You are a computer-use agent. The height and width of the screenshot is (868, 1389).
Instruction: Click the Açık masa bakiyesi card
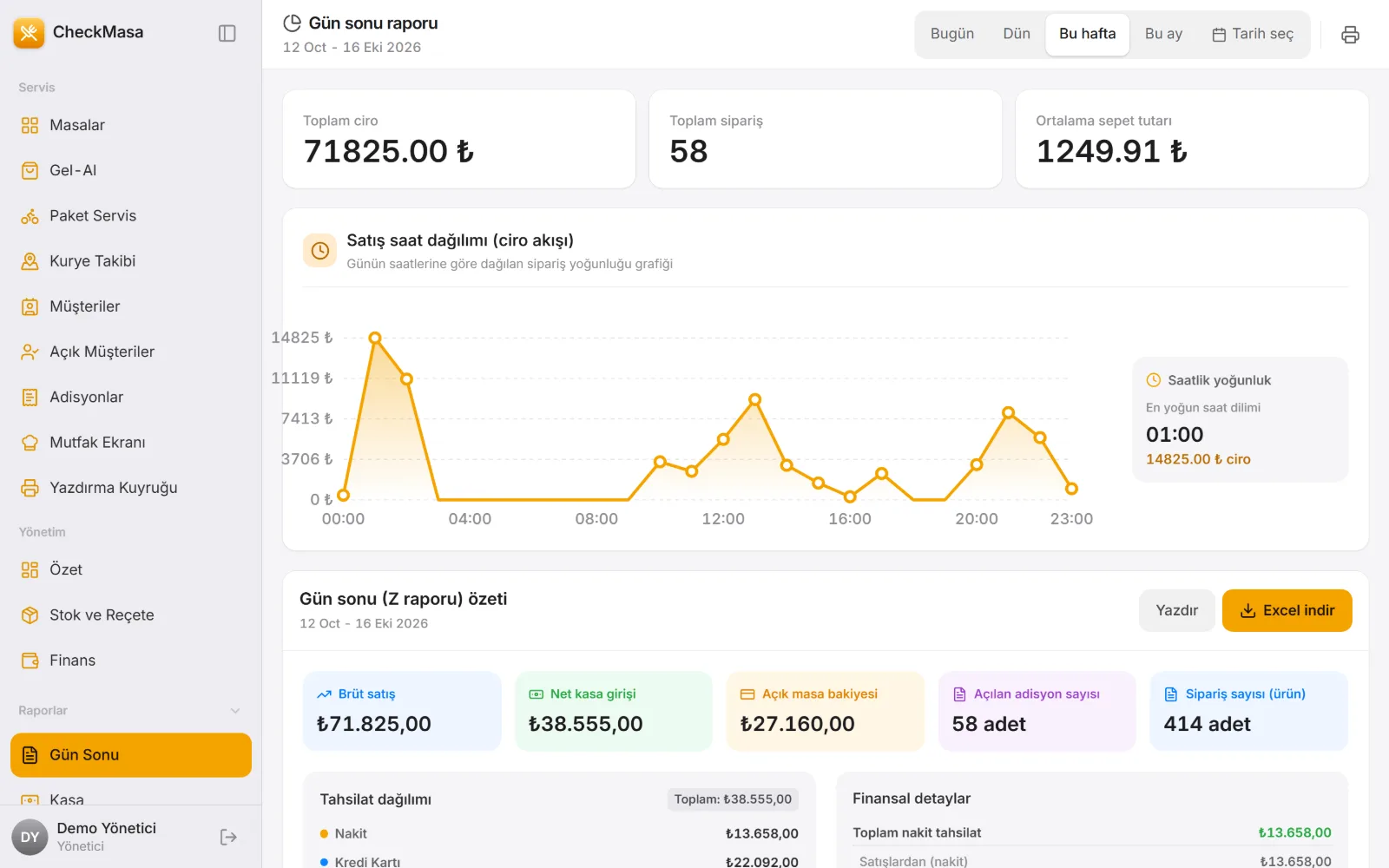[x=826, y=711]
